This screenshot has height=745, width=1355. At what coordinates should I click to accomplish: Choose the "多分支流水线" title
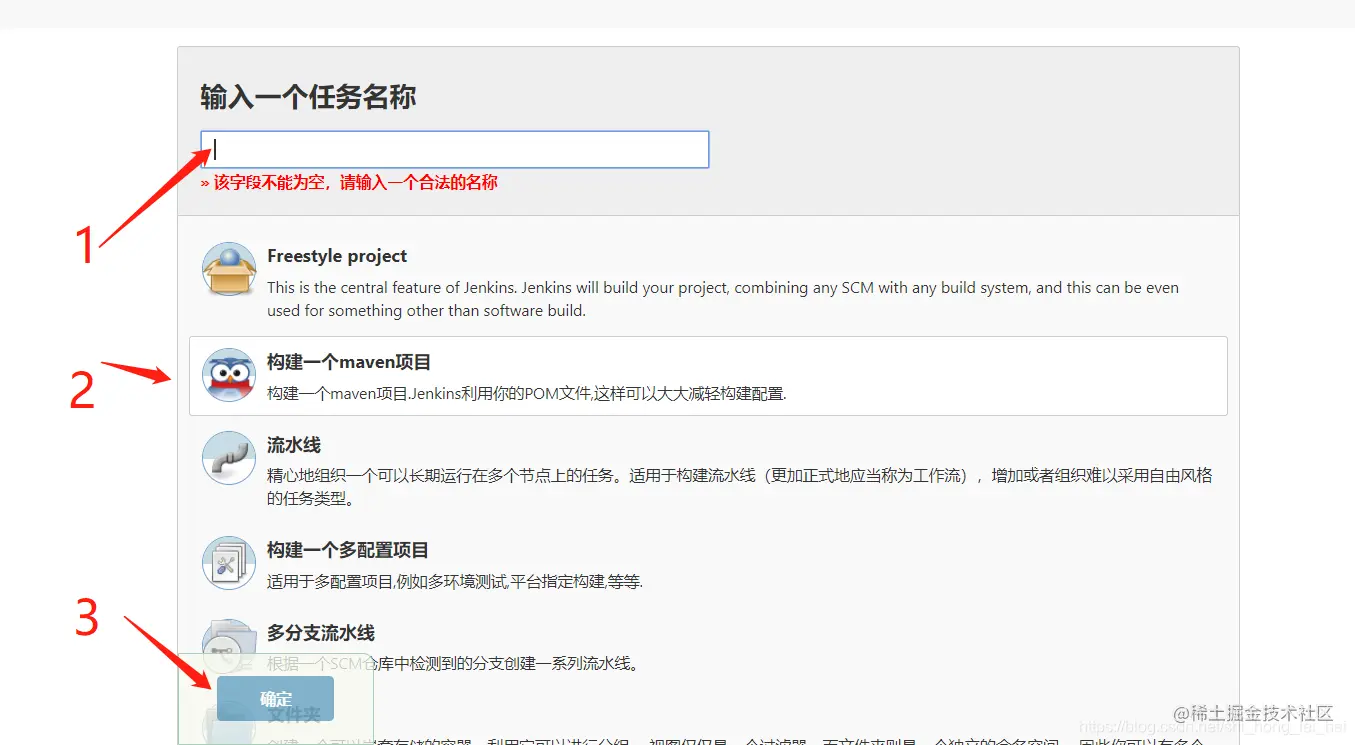click(x=321, y=633)
